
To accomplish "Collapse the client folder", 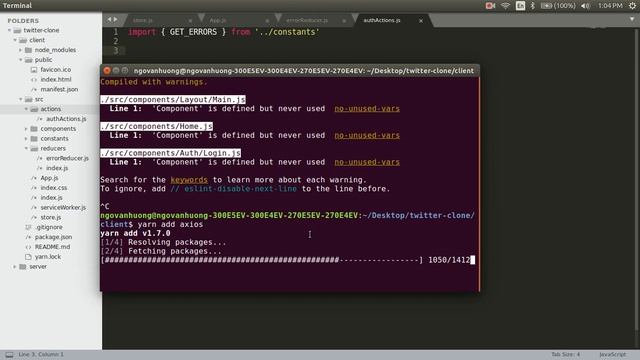I will point(15,40).
